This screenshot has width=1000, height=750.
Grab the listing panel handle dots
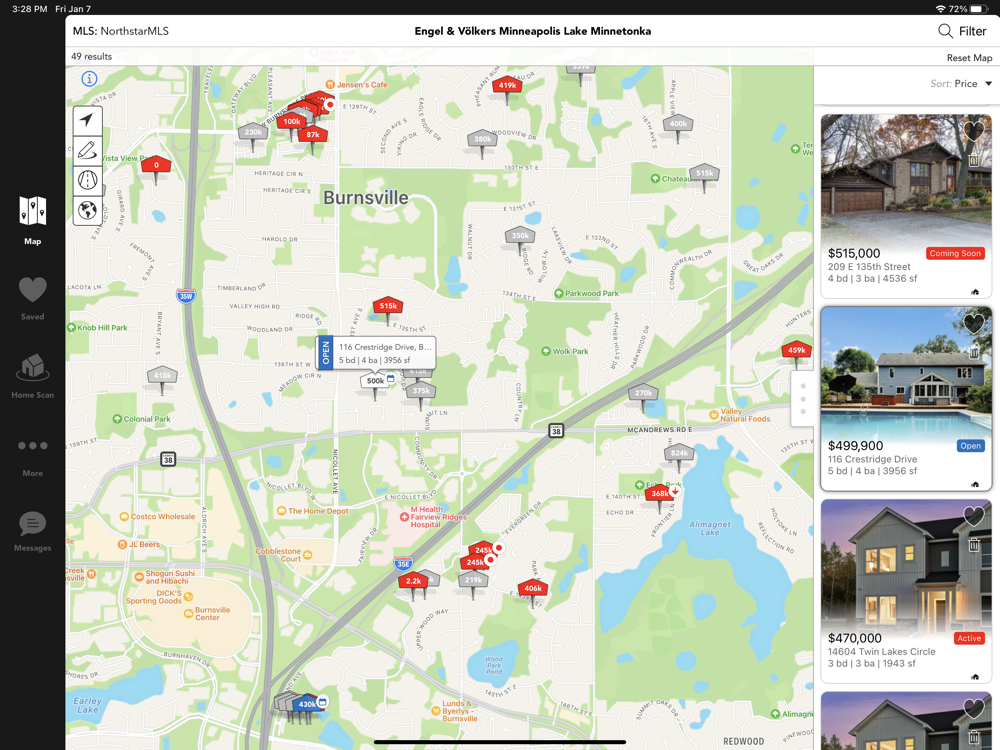pyautogui.click(x=803, y=399)
